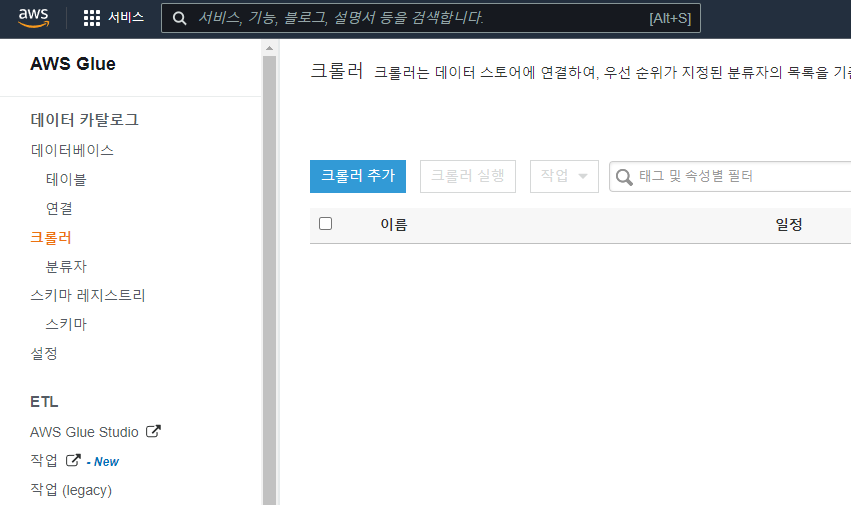Click the 크롤러 실행 button
Screen dimensions: 851x505
468,176
